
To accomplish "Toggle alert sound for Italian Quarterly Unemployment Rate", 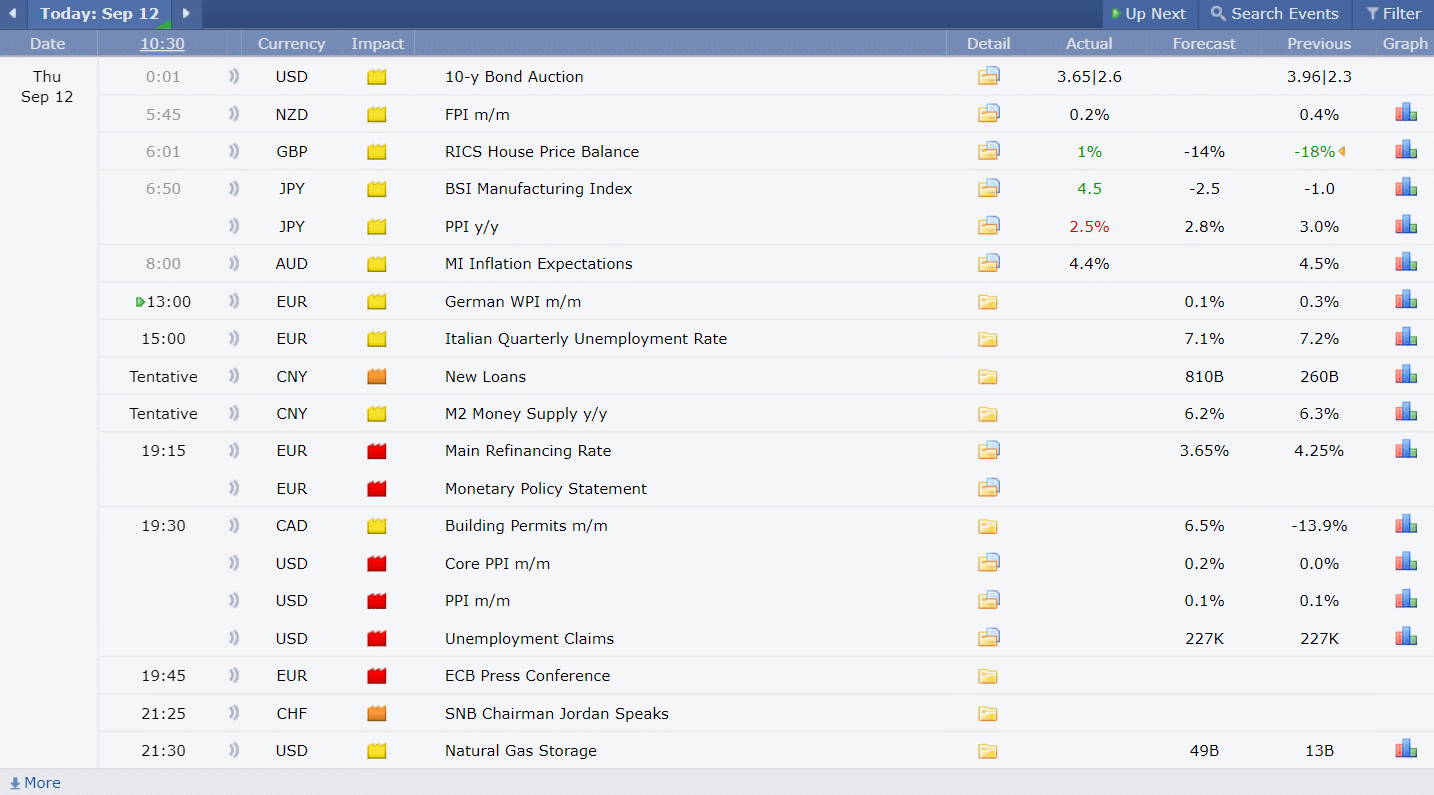I will pos(234,338).
